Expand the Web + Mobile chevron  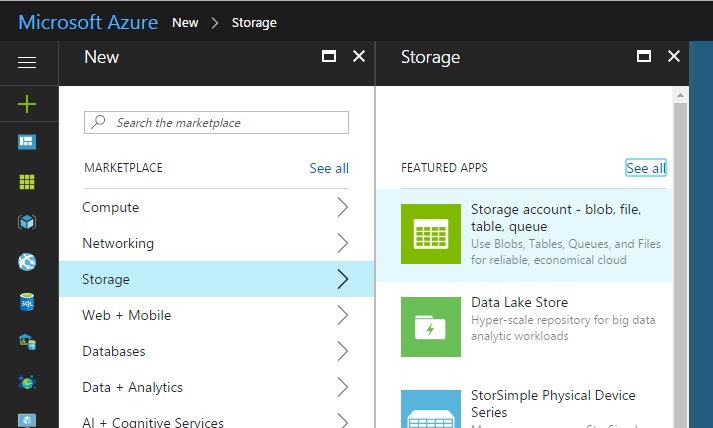(343, 315)
